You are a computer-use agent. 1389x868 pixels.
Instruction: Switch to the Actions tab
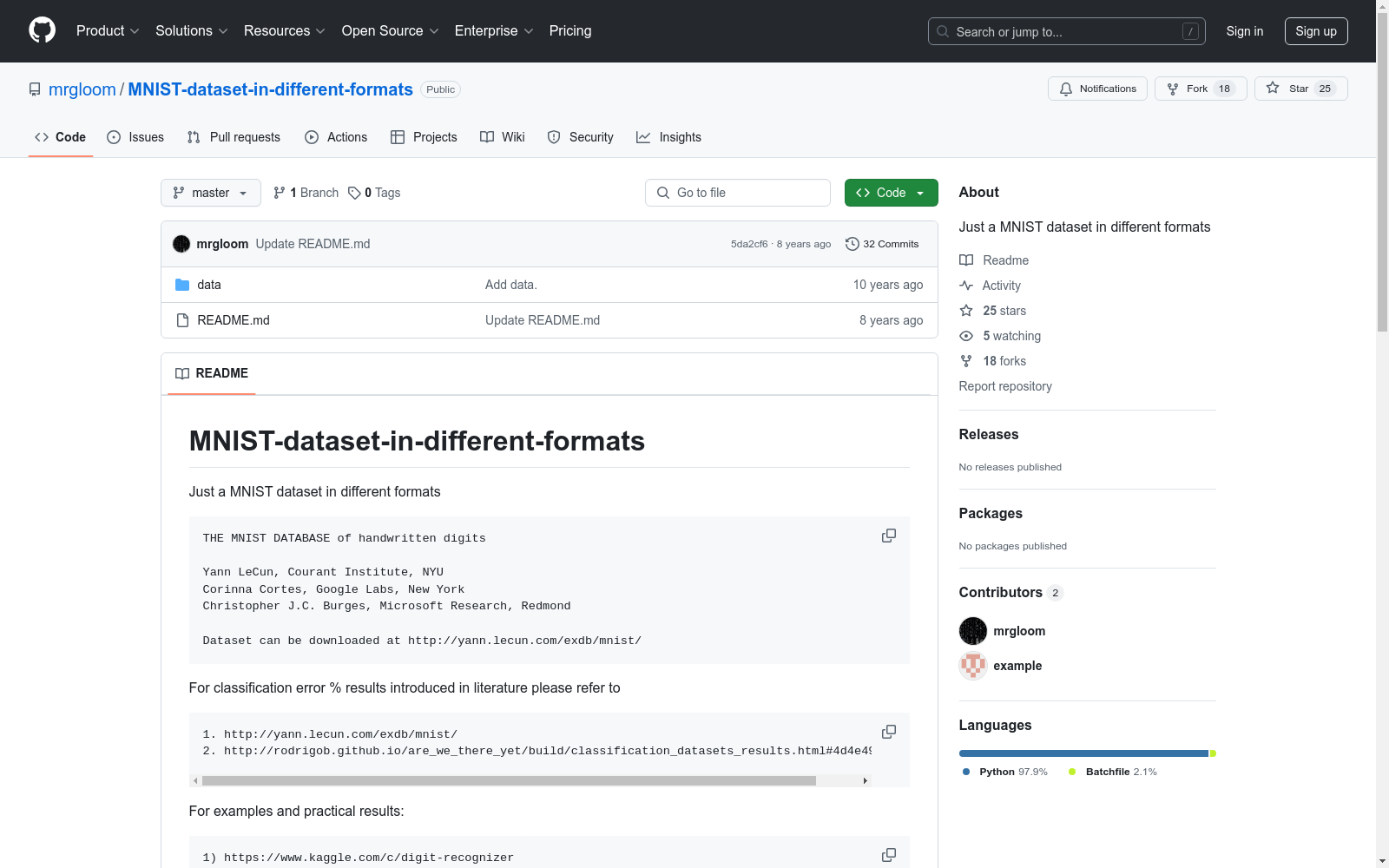coord(336,137)
